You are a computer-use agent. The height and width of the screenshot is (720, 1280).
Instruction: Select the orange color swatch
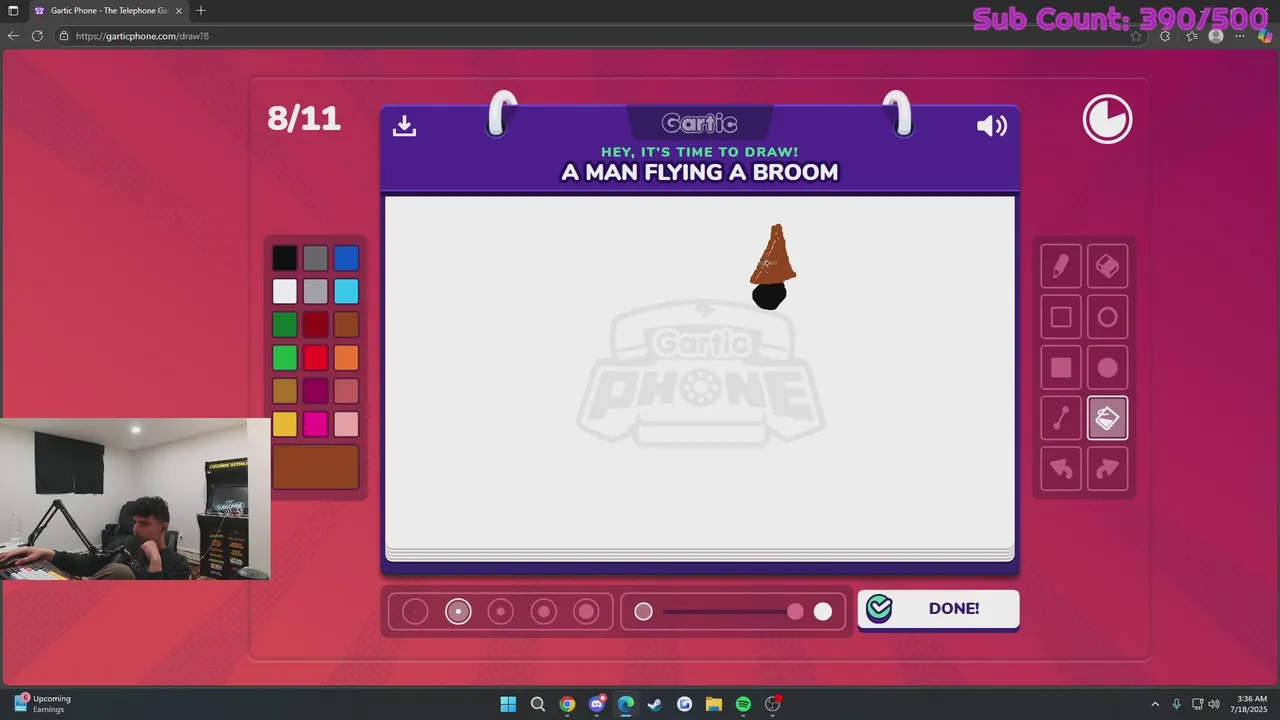(346, 357)
